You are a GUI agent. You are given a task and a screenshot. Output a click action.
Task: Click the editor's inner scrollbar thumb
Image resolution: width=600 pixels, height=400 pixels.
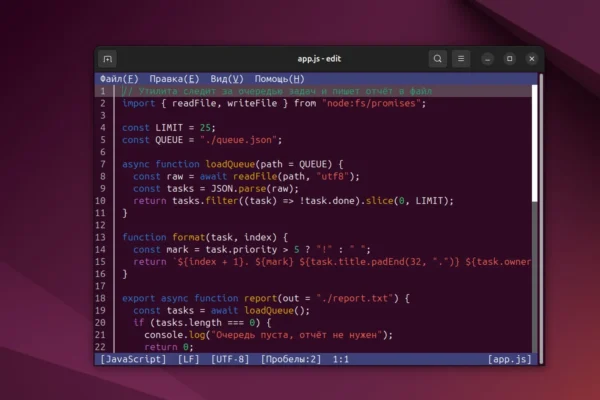click(x=535, y=143)
